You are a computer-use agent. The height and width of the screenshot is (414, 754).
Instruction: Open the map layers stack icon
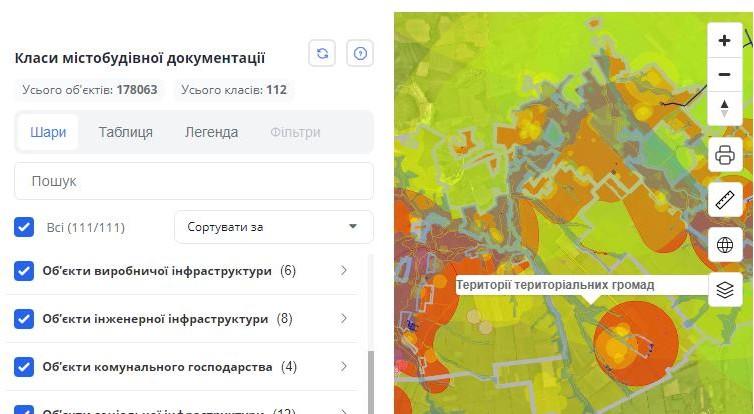725,290
